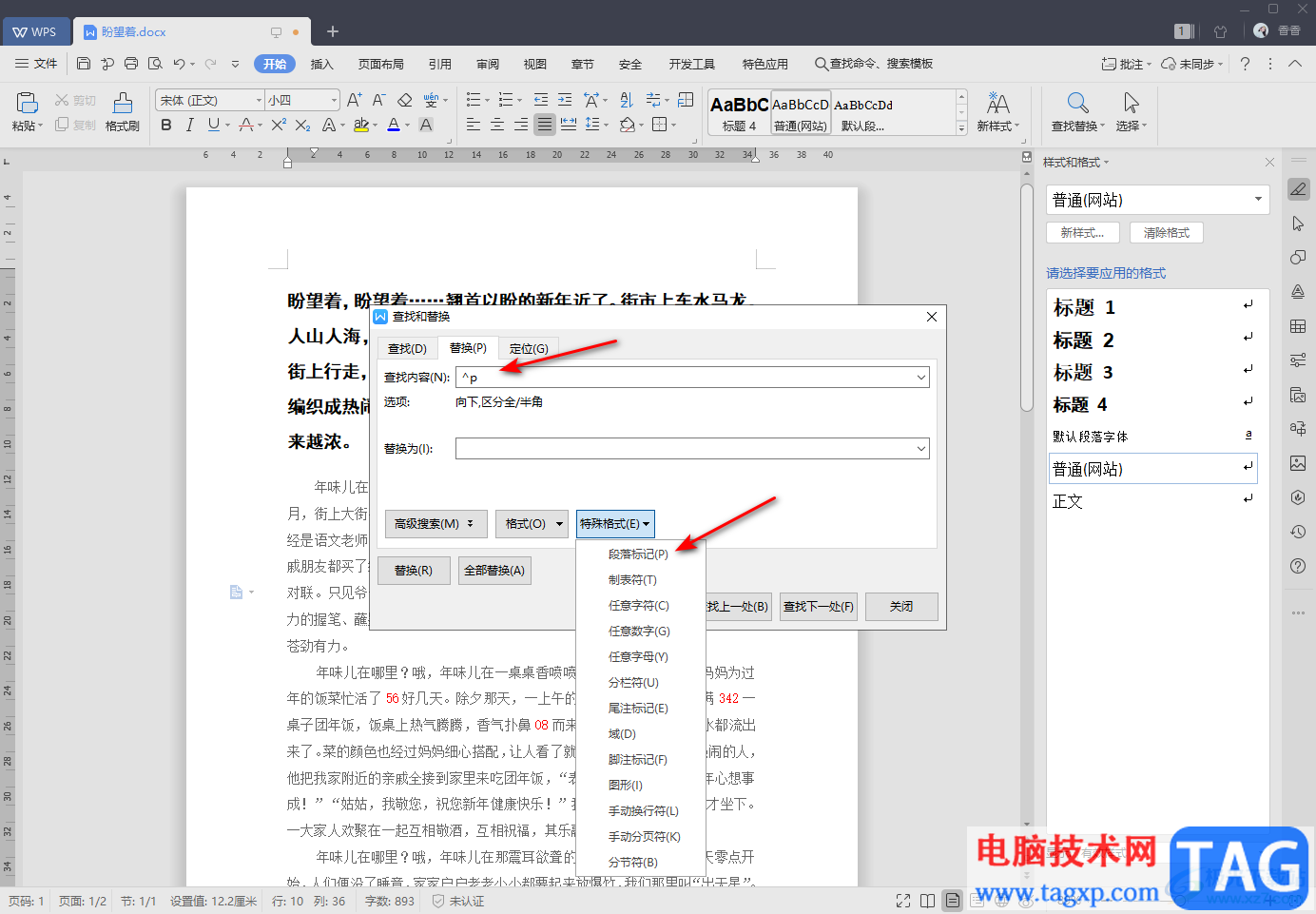Click the New Style icon

click(x=997, y=103)
